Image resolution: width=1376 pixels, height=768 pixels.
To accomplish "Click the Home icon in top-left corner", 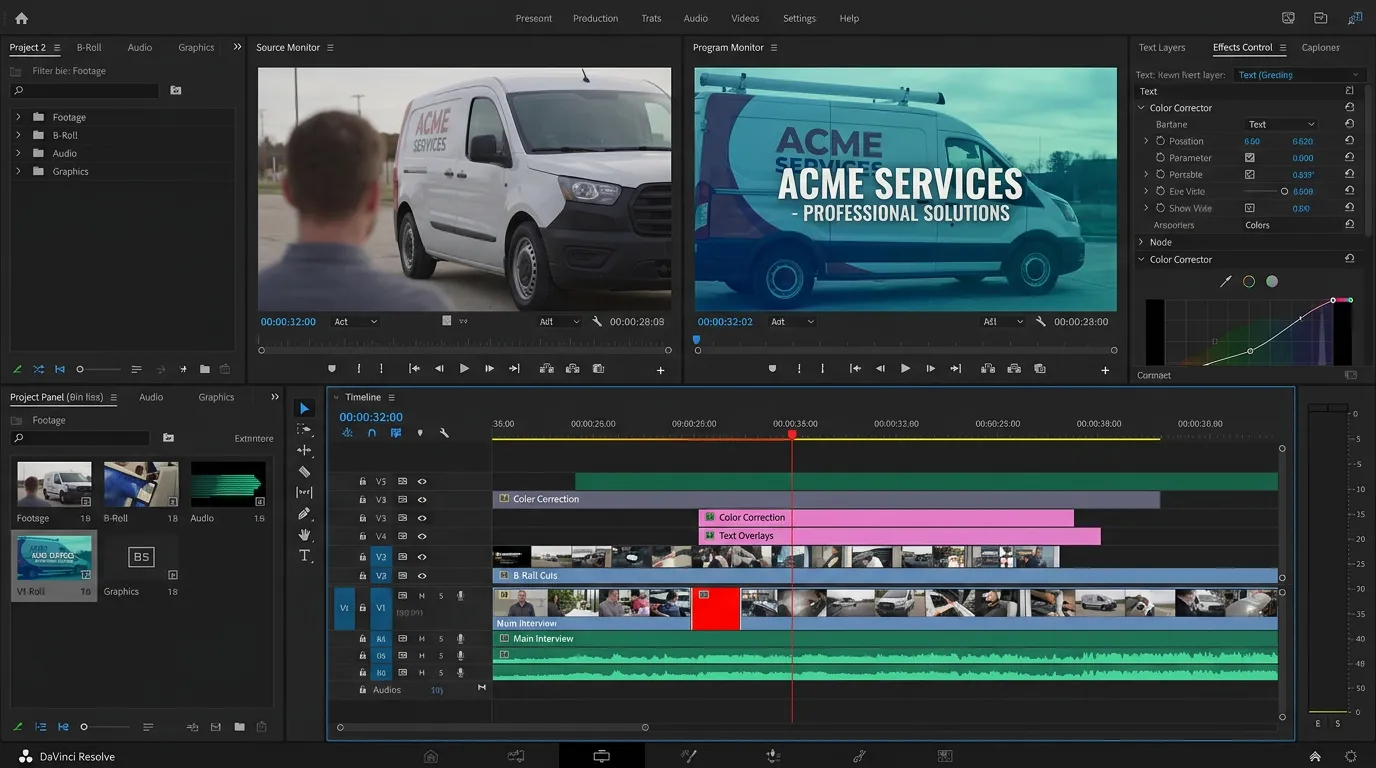I will pos(21,18).
